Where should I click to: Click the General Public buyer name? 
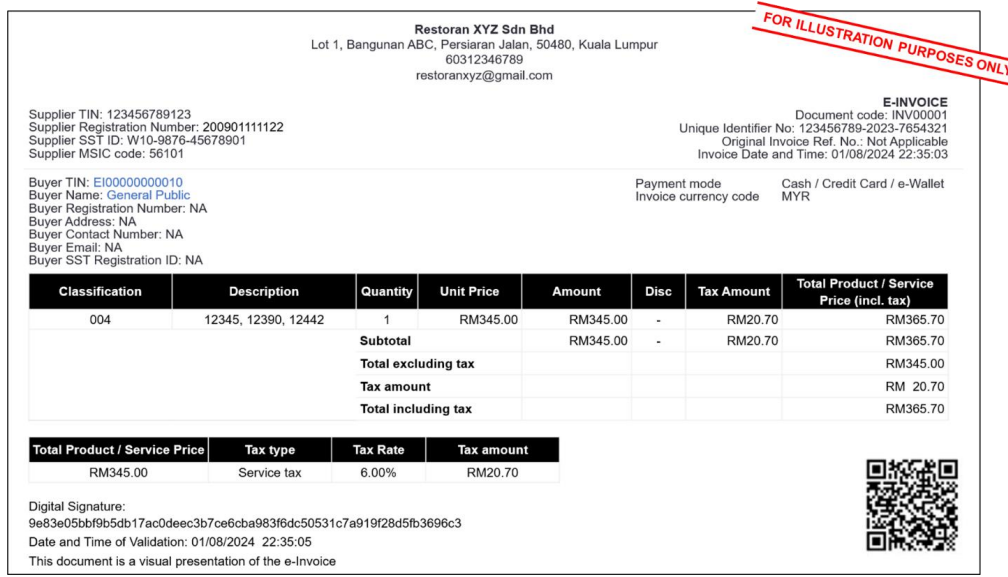148,195
